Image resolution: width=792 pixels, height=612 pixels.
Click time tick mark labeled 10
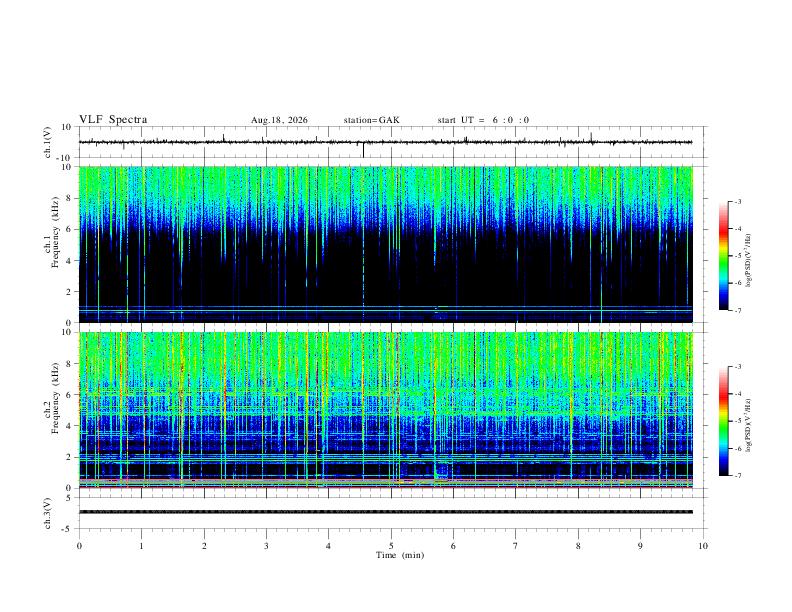tap(703, 546)
